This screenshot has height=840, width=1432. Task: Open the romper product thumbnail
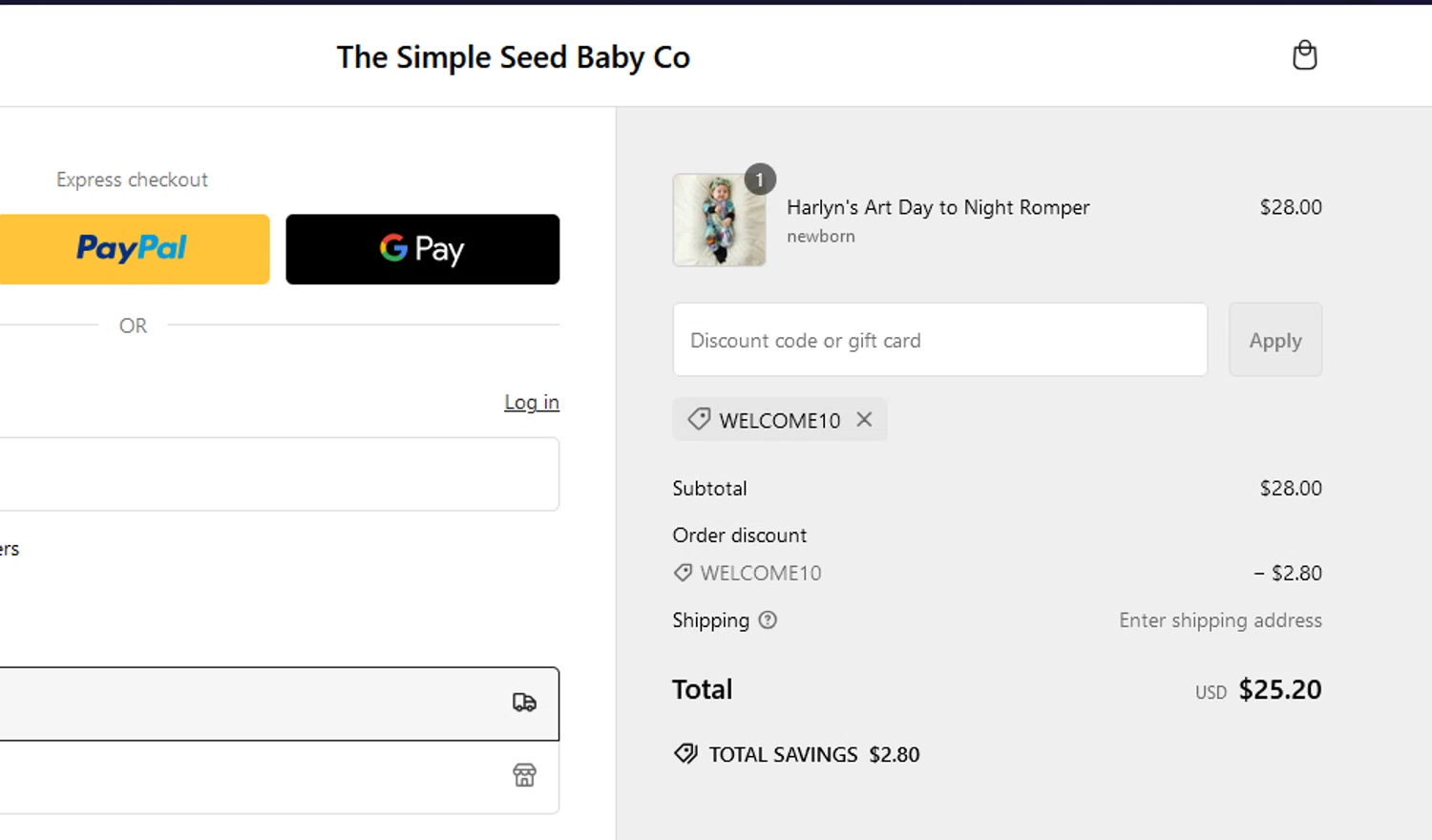719,221
